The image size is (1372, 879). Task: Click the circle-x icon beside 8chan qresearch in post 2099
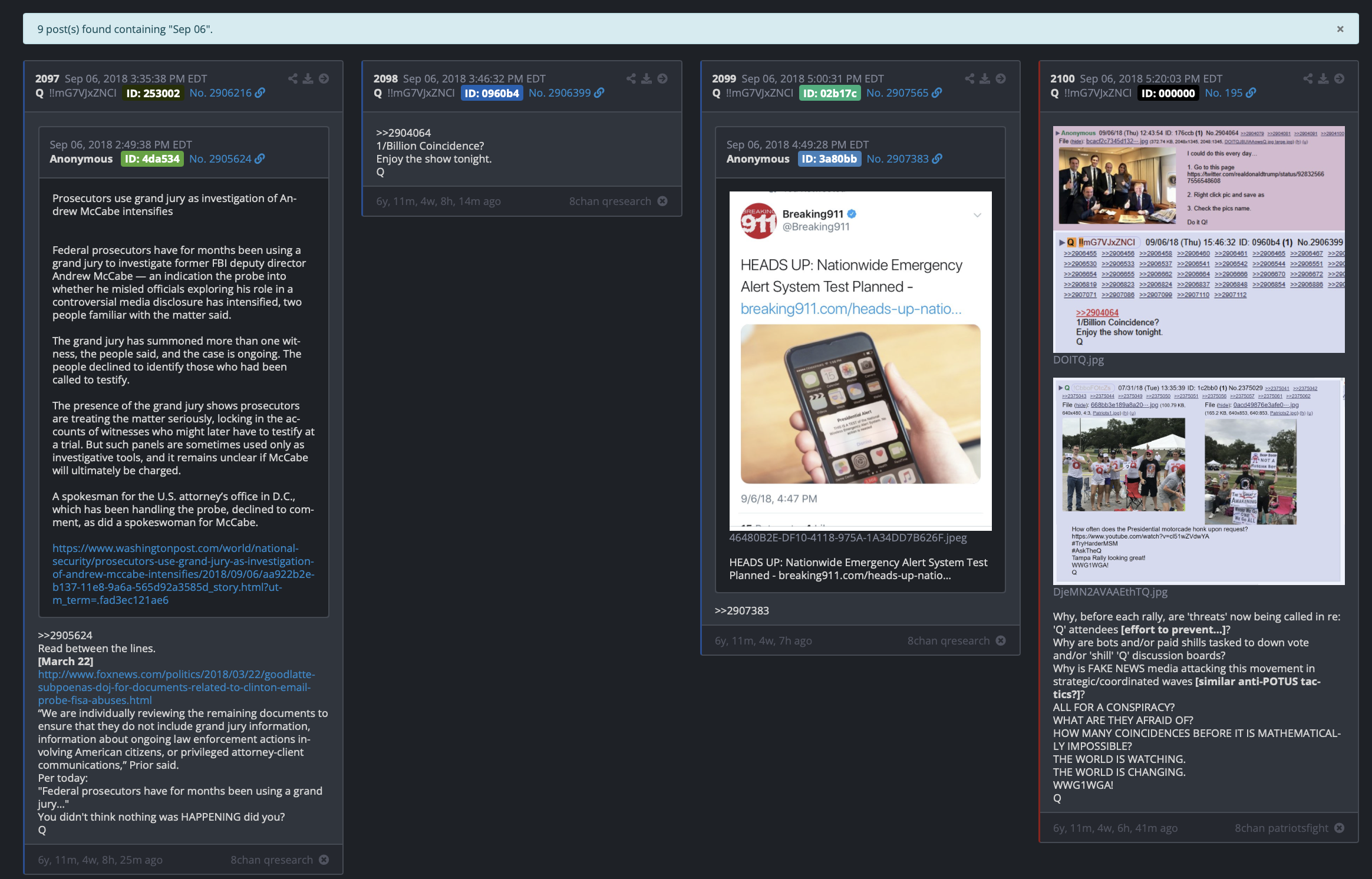(x=1001, y=640)
